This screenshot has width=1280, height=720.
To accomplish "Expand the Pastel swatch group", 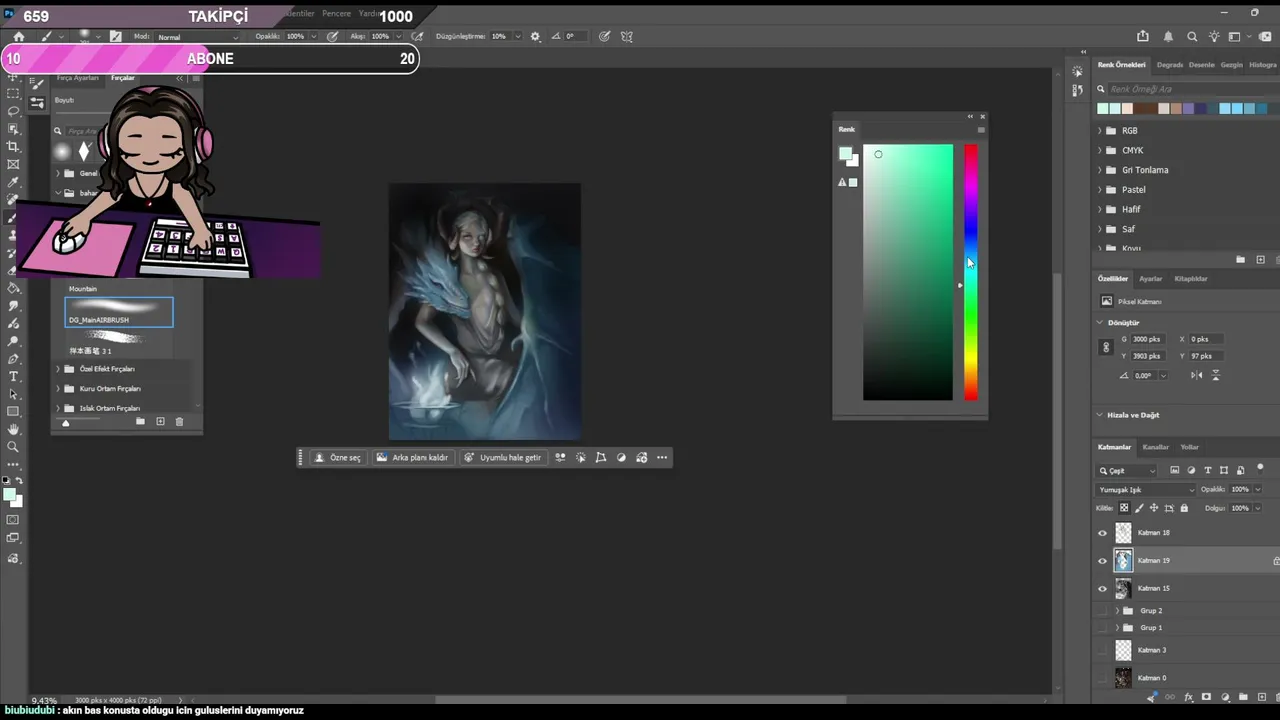I will point(1100,190).
